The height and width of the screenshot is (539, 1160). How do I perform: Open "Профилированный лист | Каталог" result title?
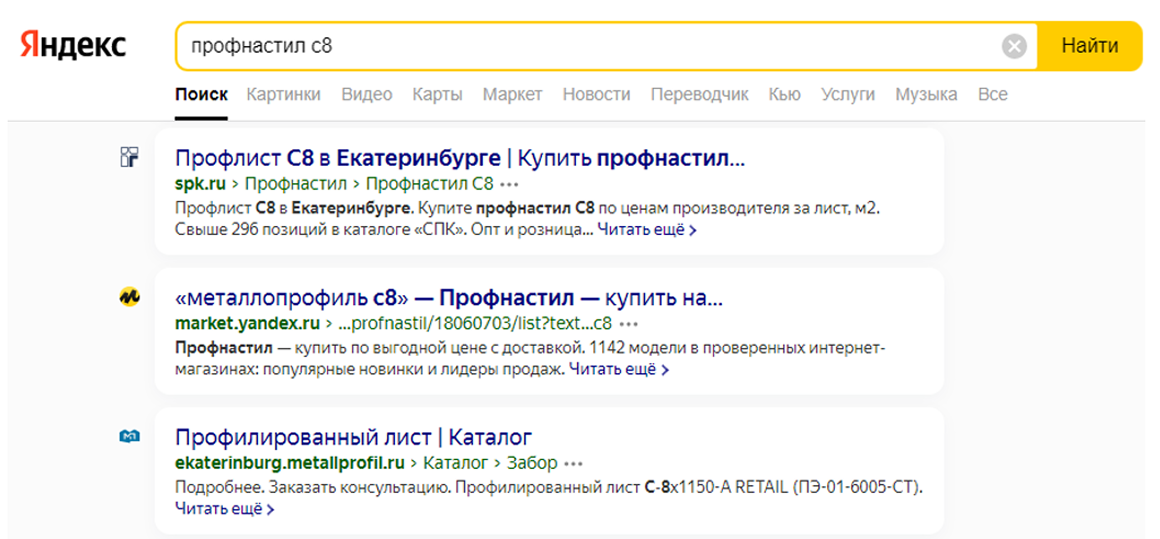[353, 437]
